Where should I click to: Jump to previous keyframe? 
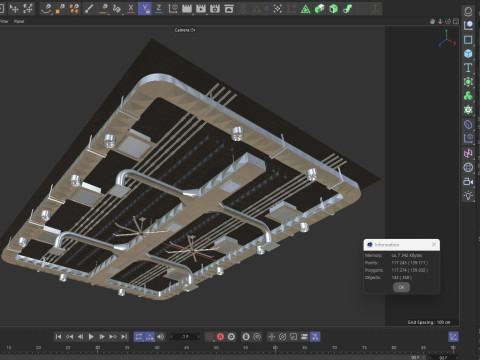[69, 337]
